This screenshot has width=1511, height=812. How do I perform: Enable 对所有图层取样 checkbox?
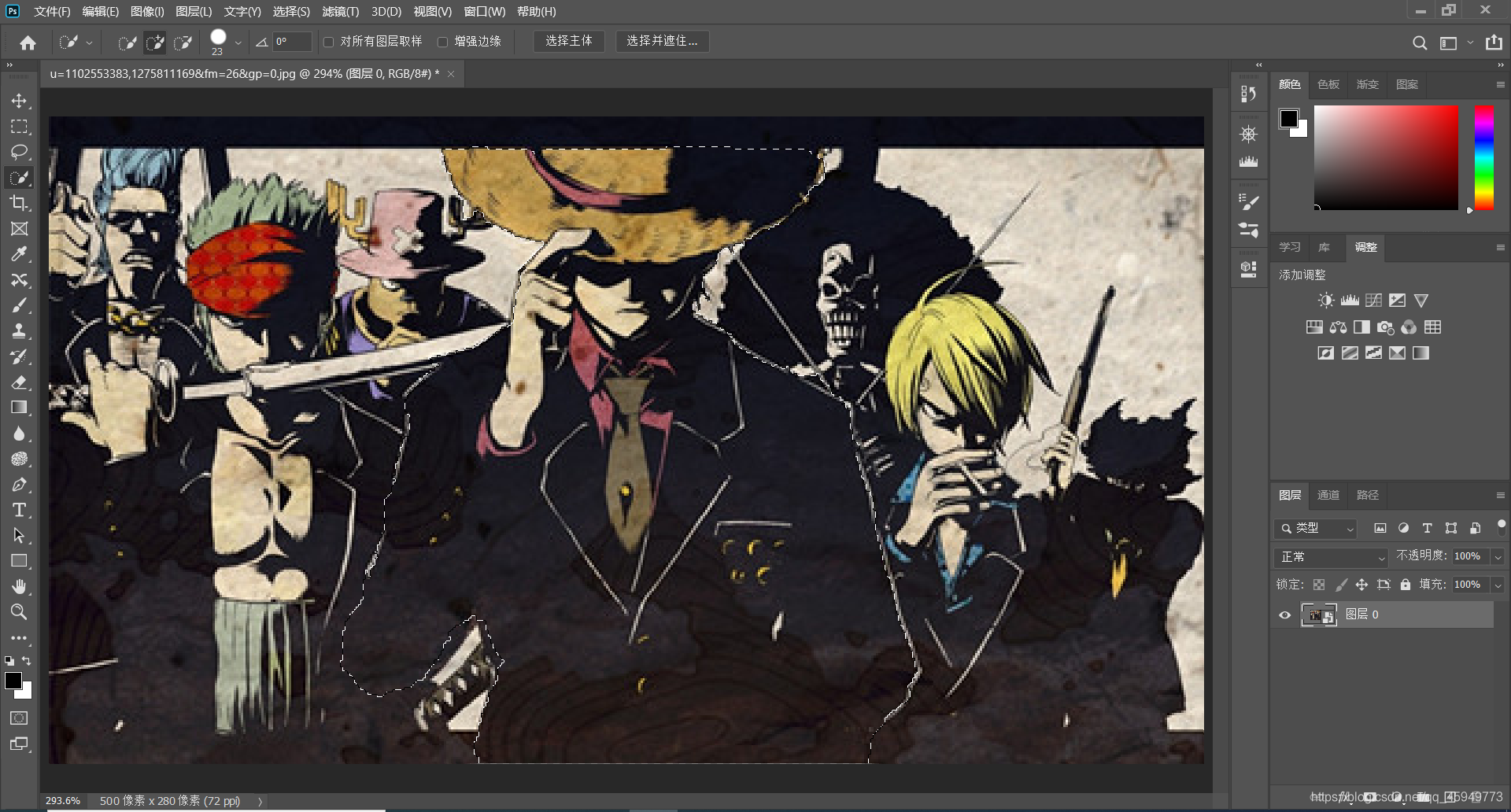[x=329, y=42]
